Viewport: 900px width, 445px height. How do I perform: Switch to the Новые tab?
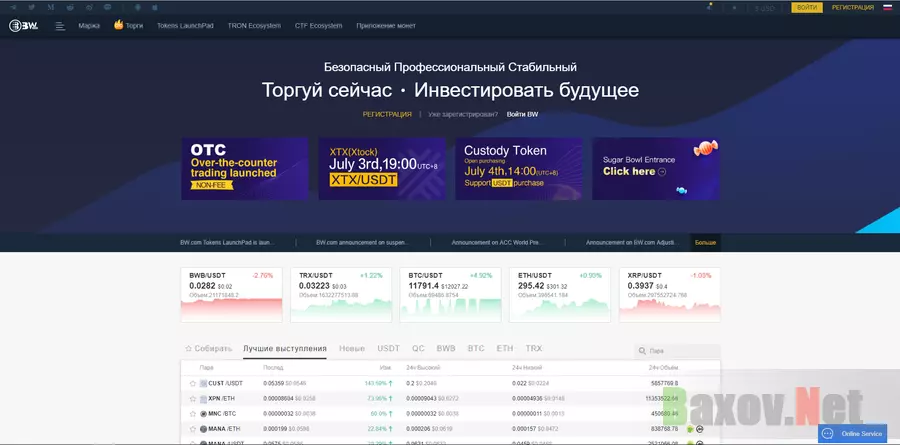point(352,349)
